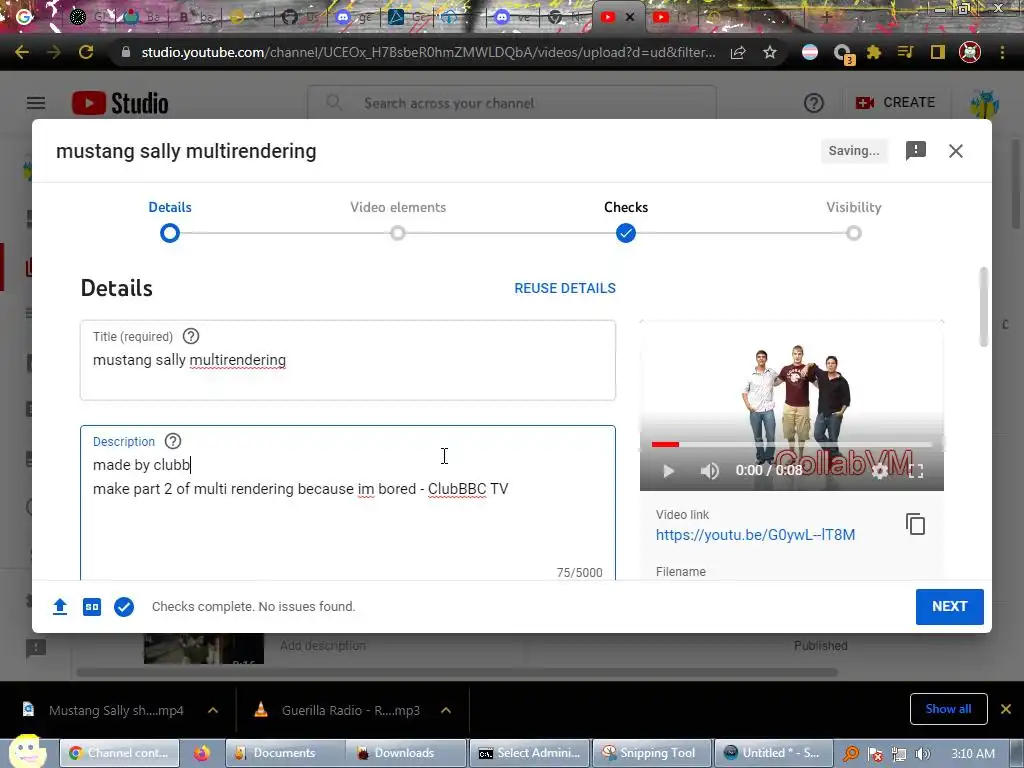This screenshot has height=768, width=1024.
Task: Open help tooltip next to Title (required)
Action: coord(191,336)
